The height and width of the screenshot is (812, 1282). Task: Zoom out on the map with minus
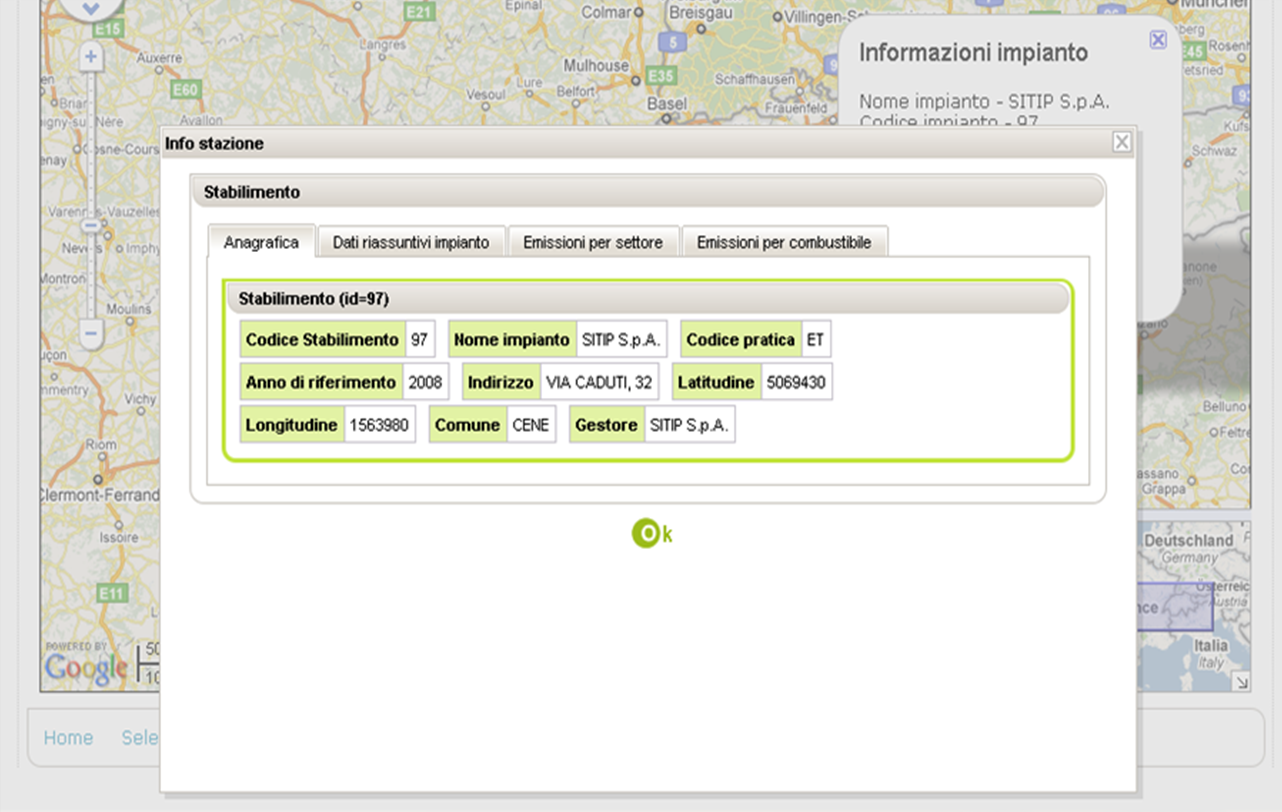tap(91, 333)
